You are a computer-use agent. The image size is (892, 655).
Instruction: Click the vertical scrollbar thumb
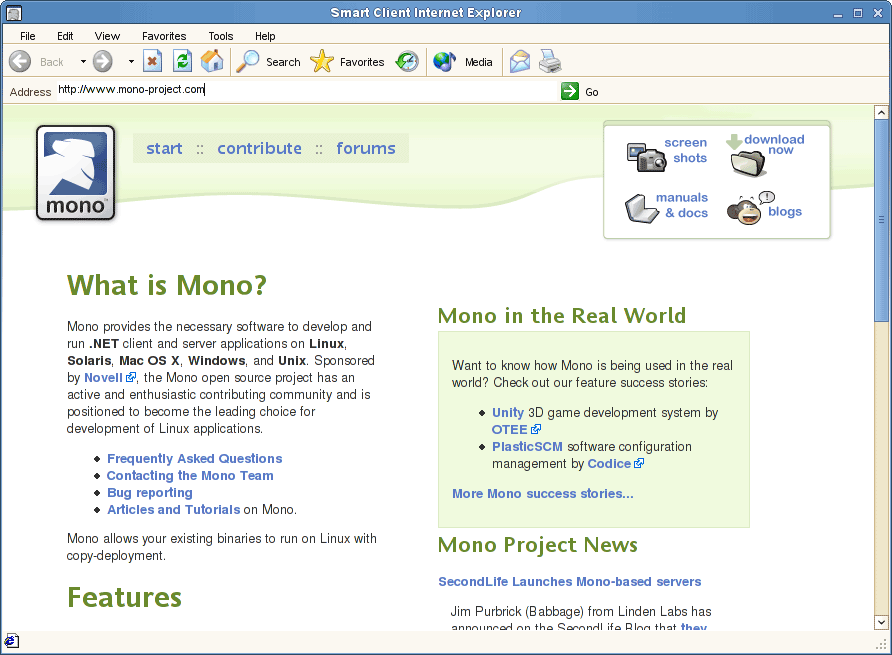point(881,220)
